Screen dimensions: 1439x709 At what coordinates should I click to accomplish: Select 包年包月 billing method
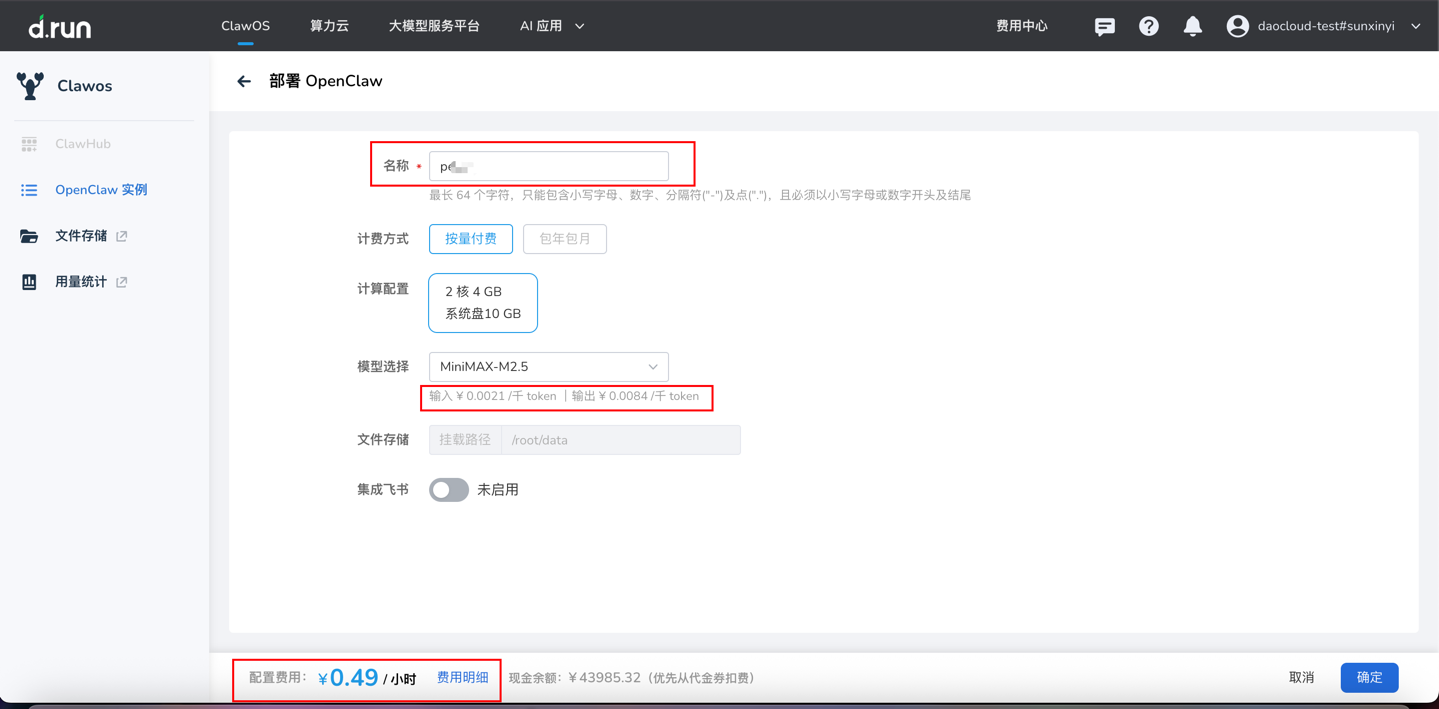point(565,239)
